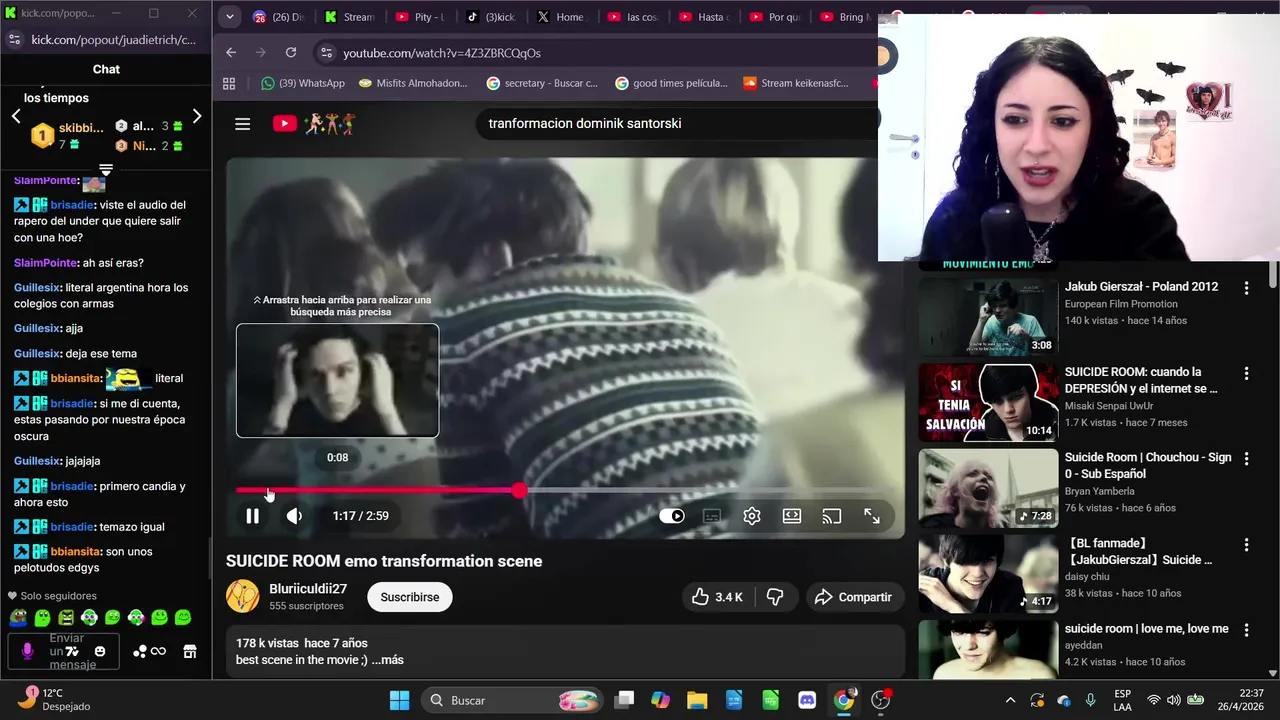Switch to the 'Por qué' YouTube tab
The image size is (1280, 720).
[x=777, y=17]
